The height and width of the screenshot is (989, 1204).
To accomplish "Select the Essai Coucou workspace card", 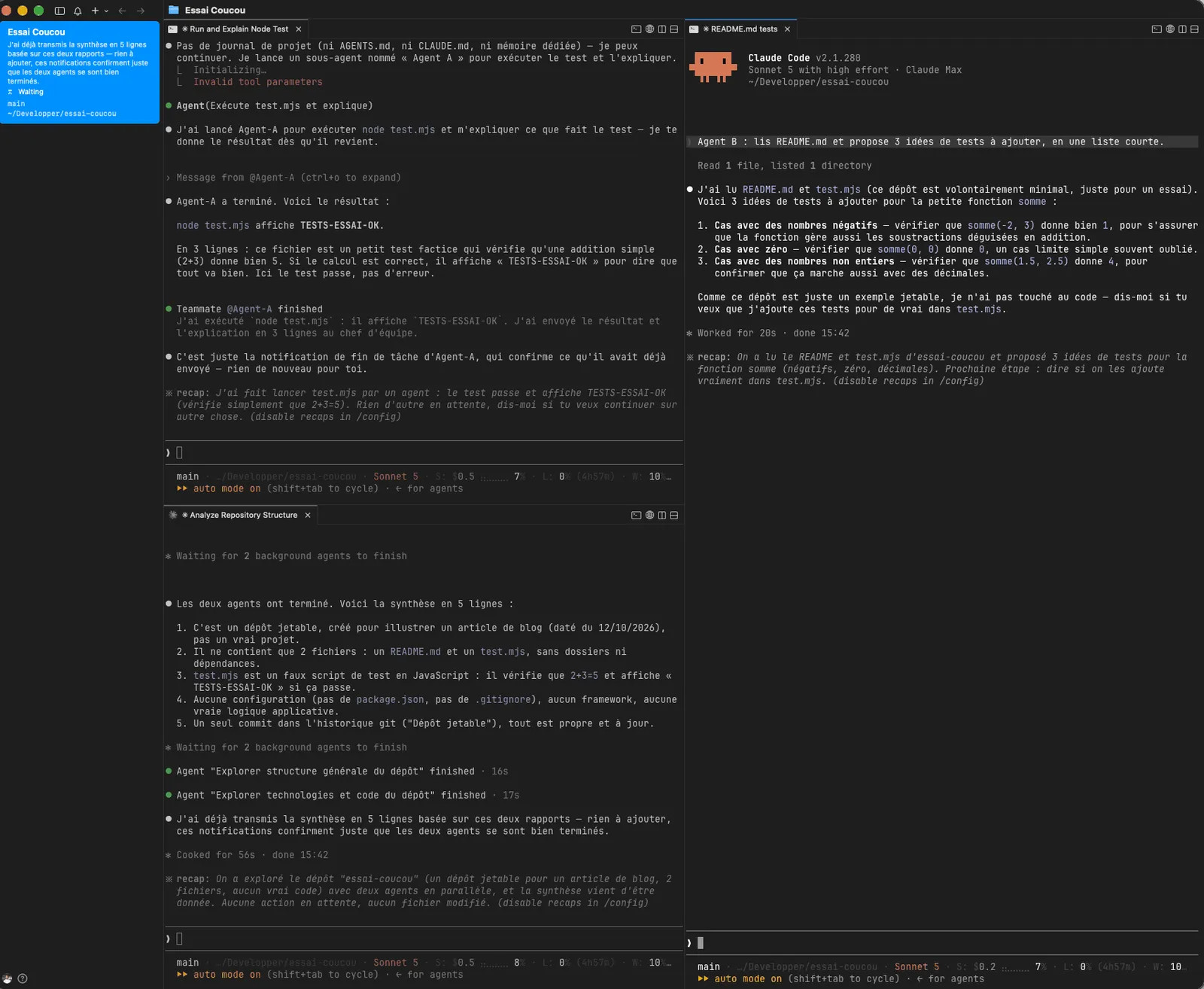I will click(x=80, y=72).
